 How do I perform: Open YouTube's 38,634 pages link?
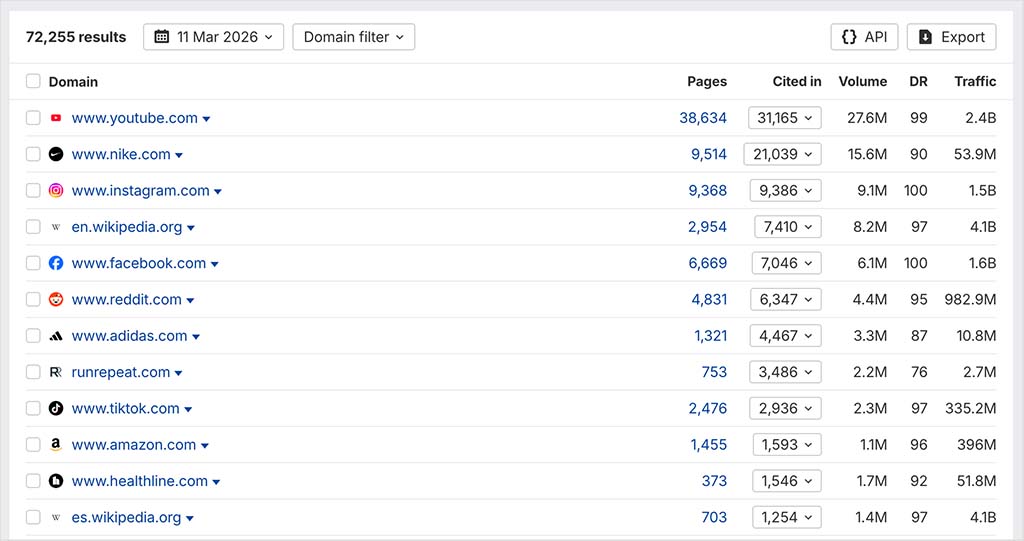pyautogui.click(x=703, y=118)
